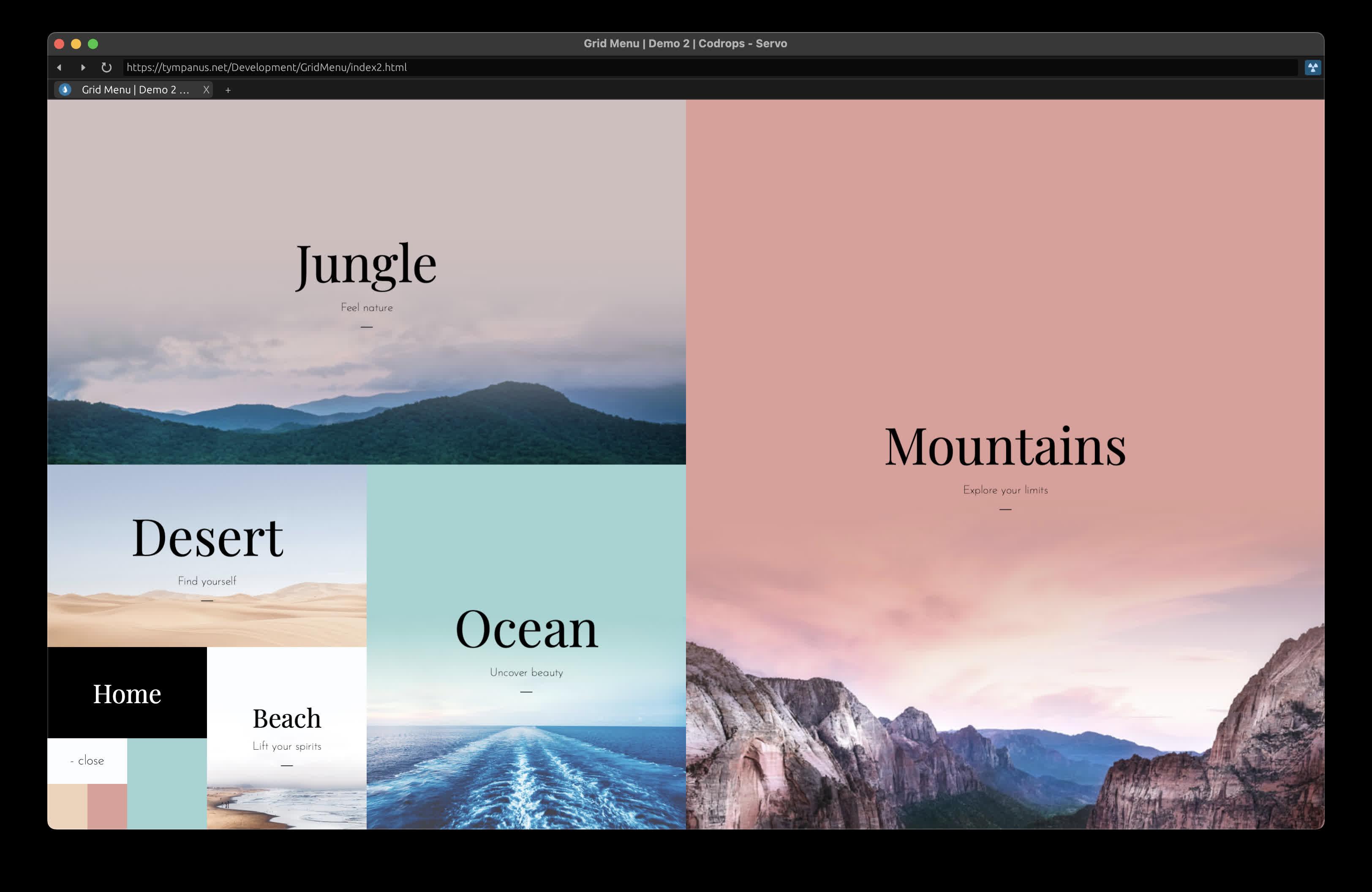Click the pink color square
Viewport: 1372px width, 892px height.
(107, 806)
